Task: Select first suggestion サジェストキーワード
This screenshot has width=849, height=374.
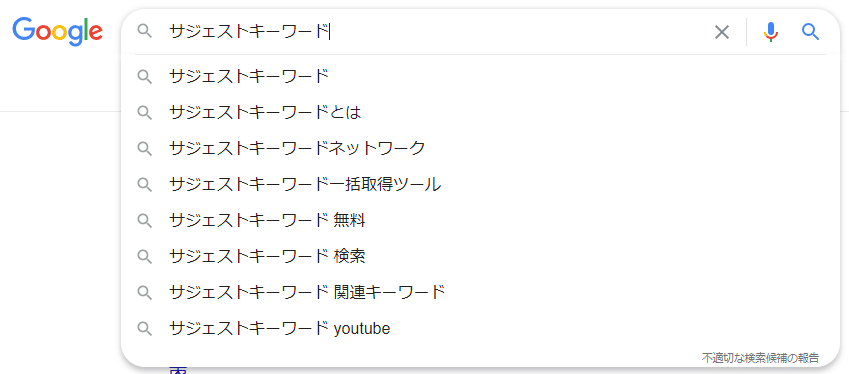Action: click(480, 76)
